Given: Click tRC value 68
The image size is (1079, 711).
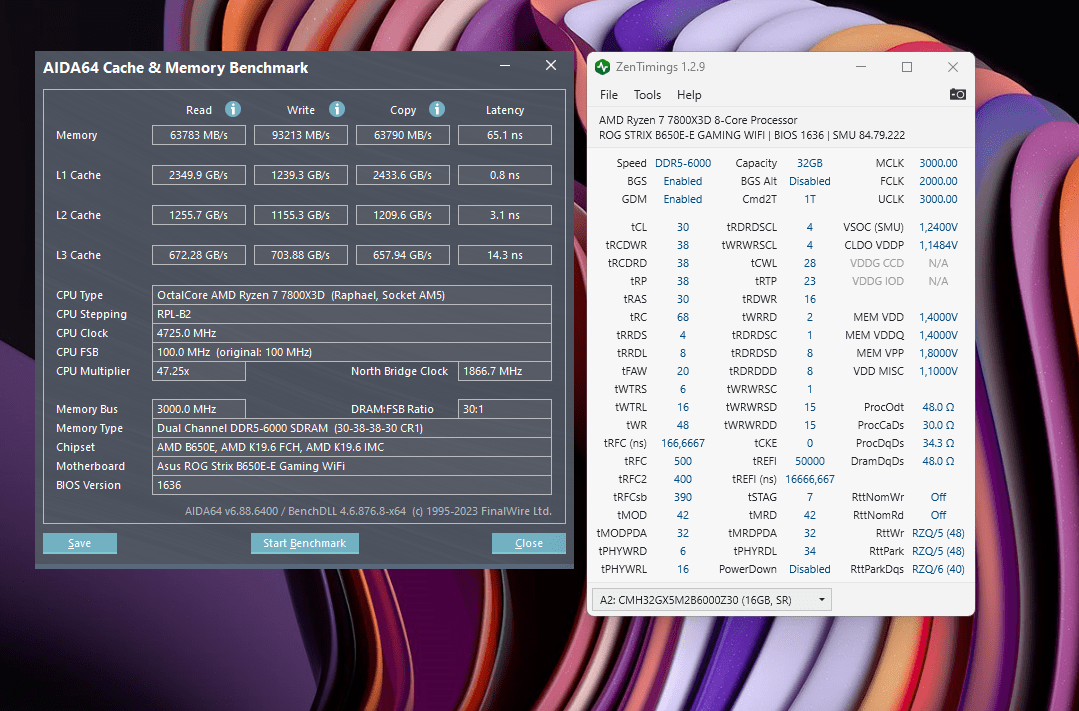Looking at the screenshot, I should coord(683,317).
